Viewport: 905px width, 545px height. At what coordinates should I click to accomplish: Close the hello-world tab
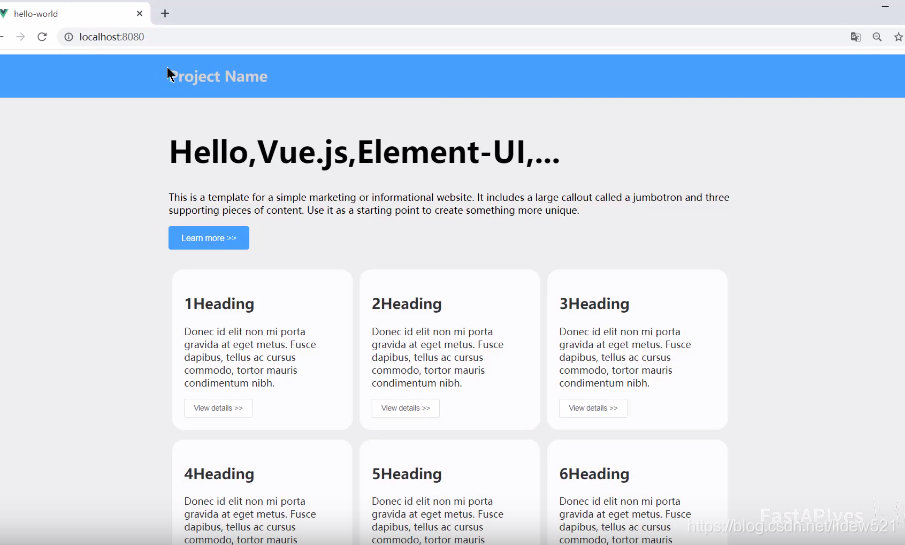[139, 13]
